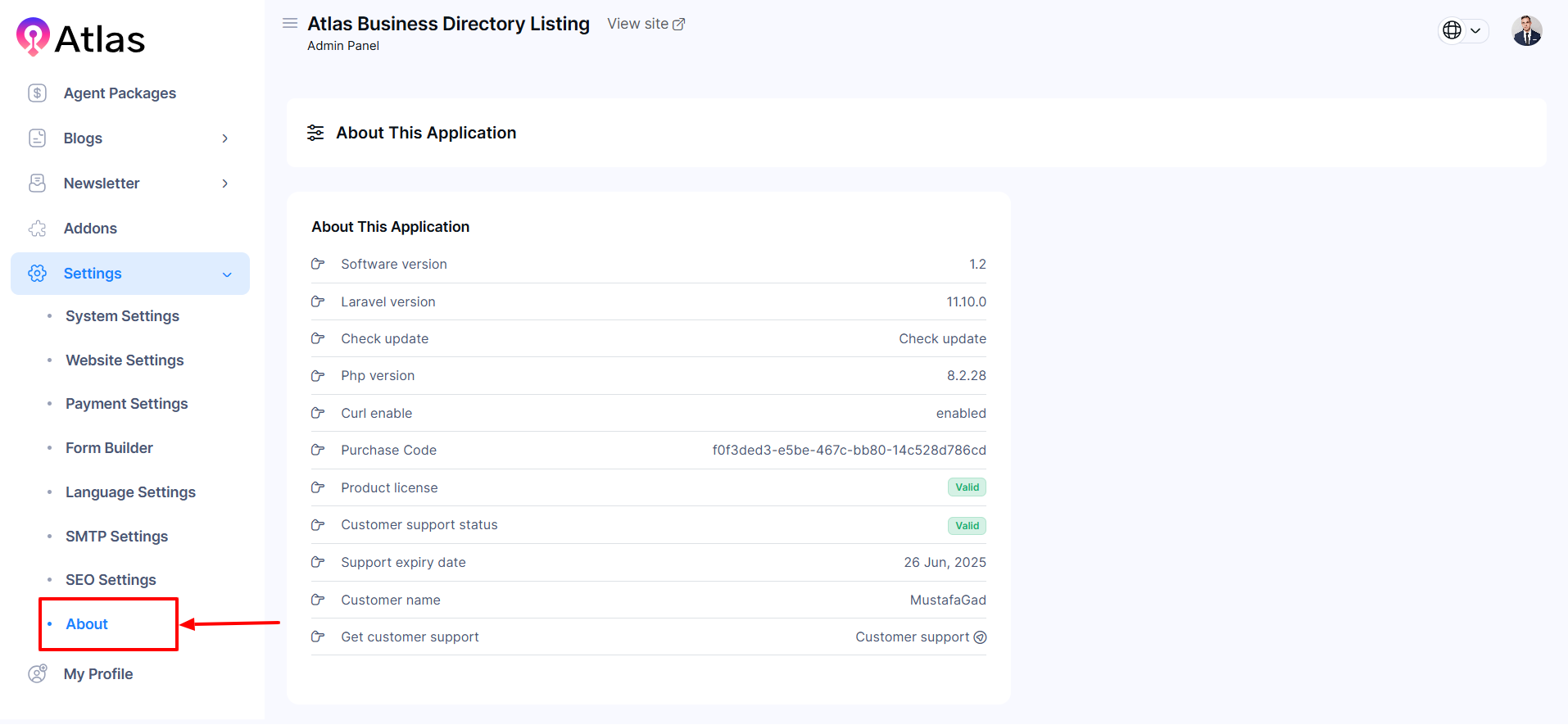This screenshot has width=1568, height=725.
Task: Expand the Blogs submenu chevron
Action: click(x=224, y=138)
